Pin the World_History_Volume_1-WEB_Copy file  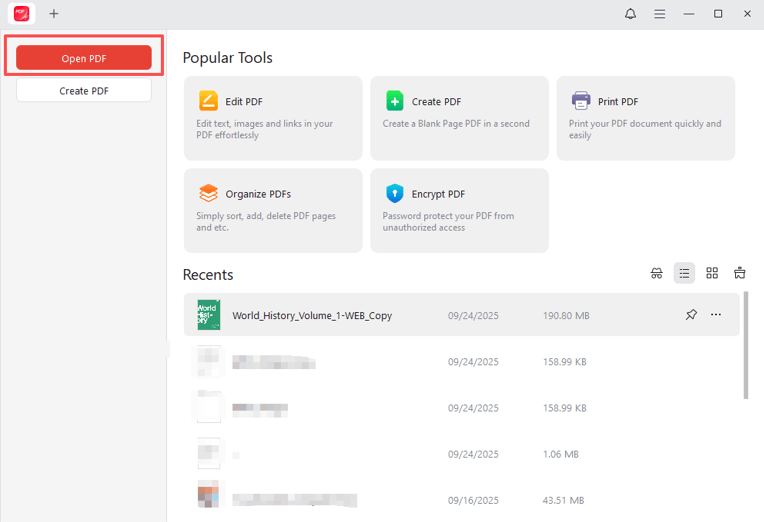[x=691, y=315]
